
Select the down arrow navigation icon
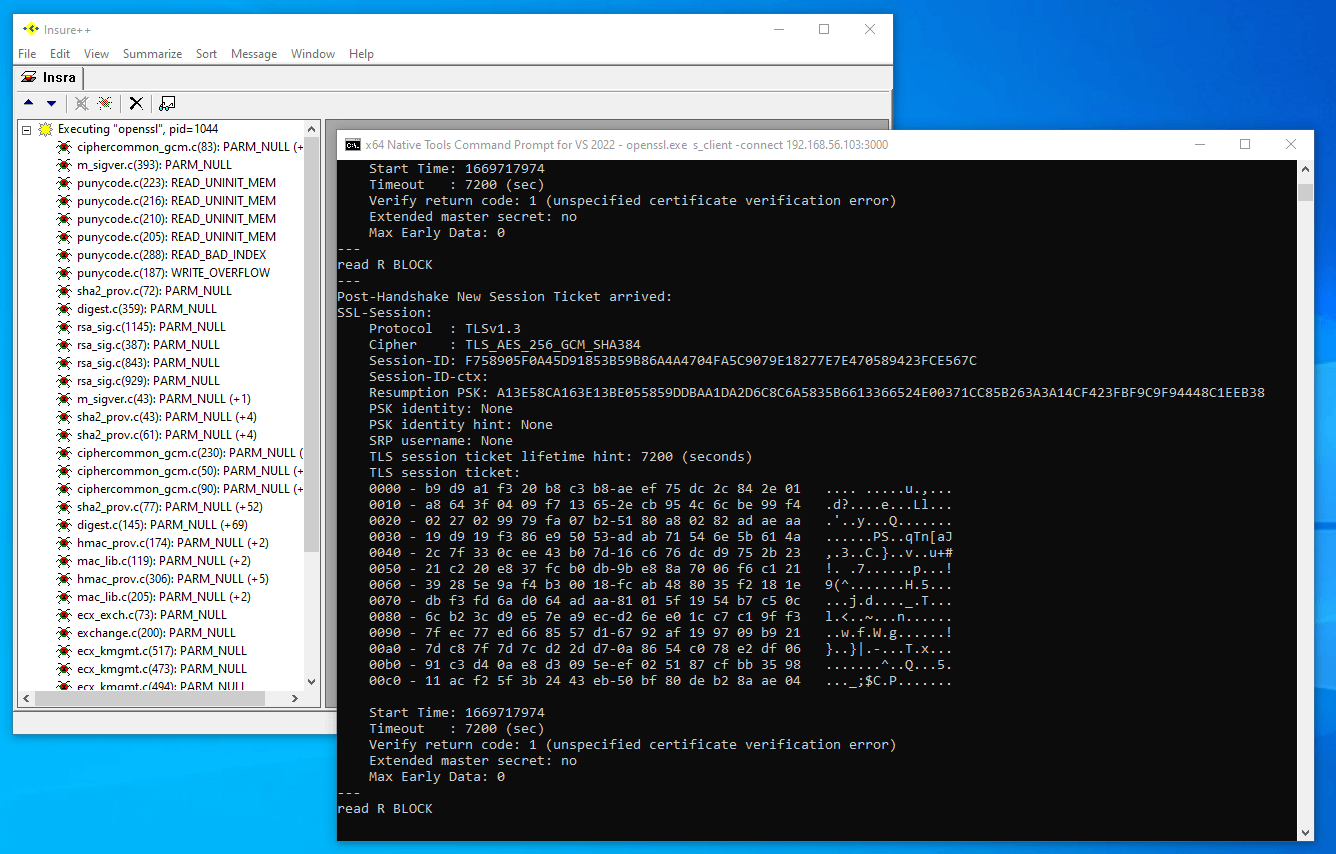point(49,103)
